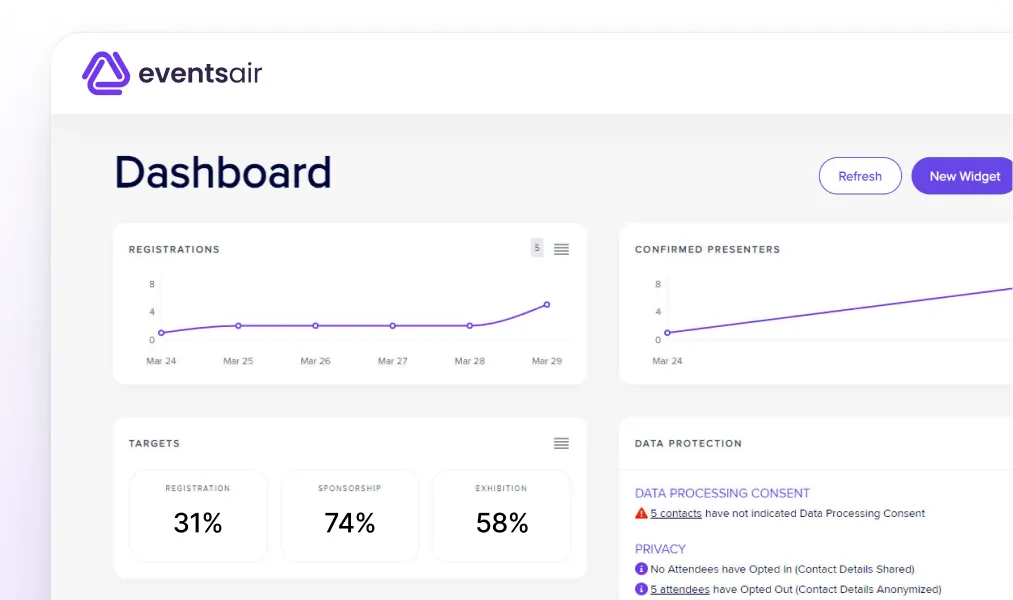Click the Dashboard page title
The width and height of the screenshot is (1013, 600).
coord(223,172)
